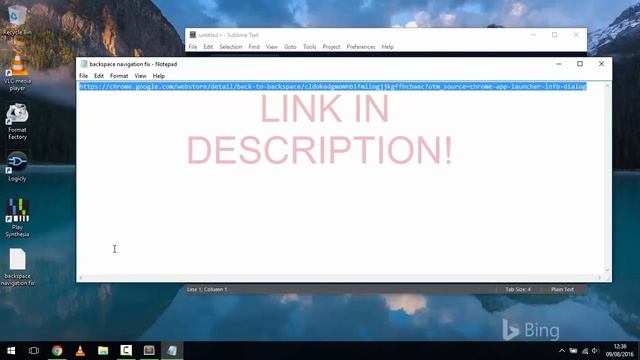This screenshot has height=360, width=640.
Task: Show hidden system tray icons
Action: (562, 351)
